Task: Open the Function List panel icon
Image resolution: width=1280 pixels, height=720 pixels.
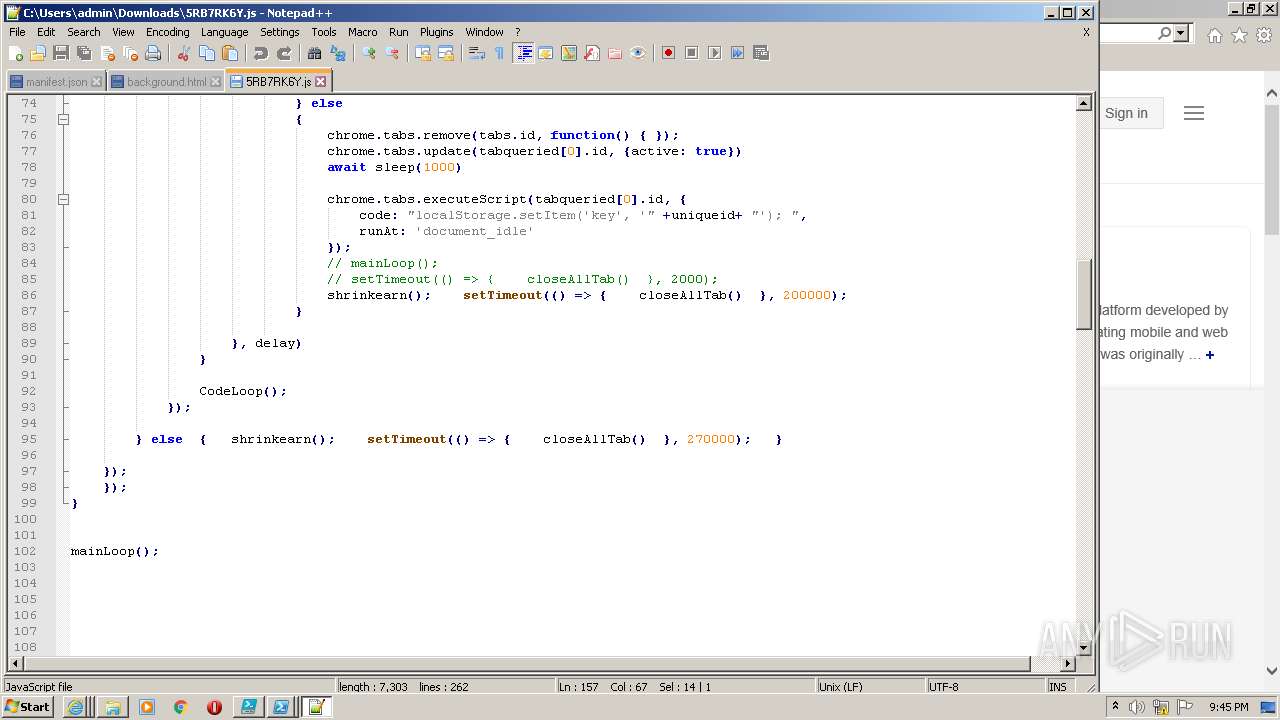Action: [592, 53]
